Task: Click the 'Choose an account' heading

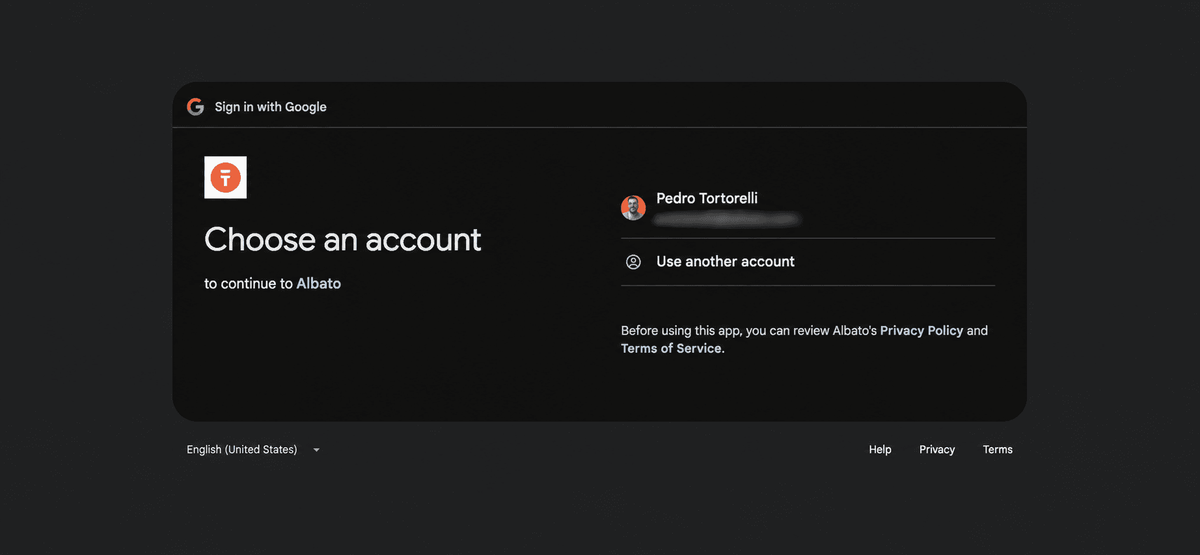Action: point(343,239)
